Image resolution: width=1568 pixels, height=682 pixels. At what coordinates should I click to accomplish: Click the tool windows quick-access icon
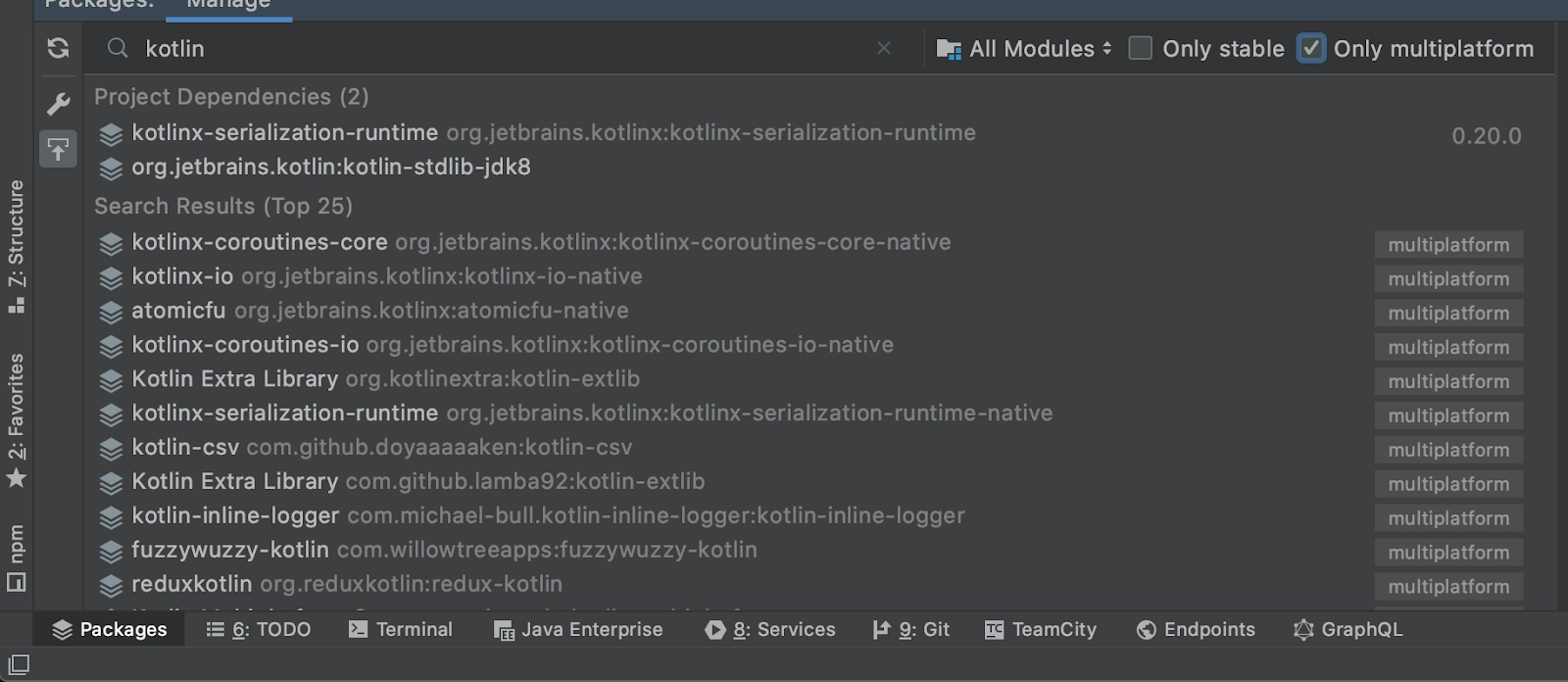(18, 666)
